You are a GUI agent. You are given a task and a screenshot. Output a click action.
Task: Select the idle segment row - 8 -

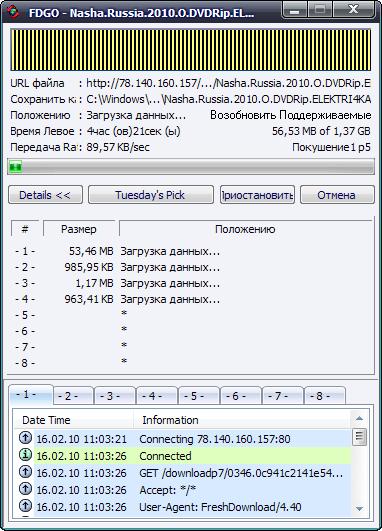click(71, 363)
